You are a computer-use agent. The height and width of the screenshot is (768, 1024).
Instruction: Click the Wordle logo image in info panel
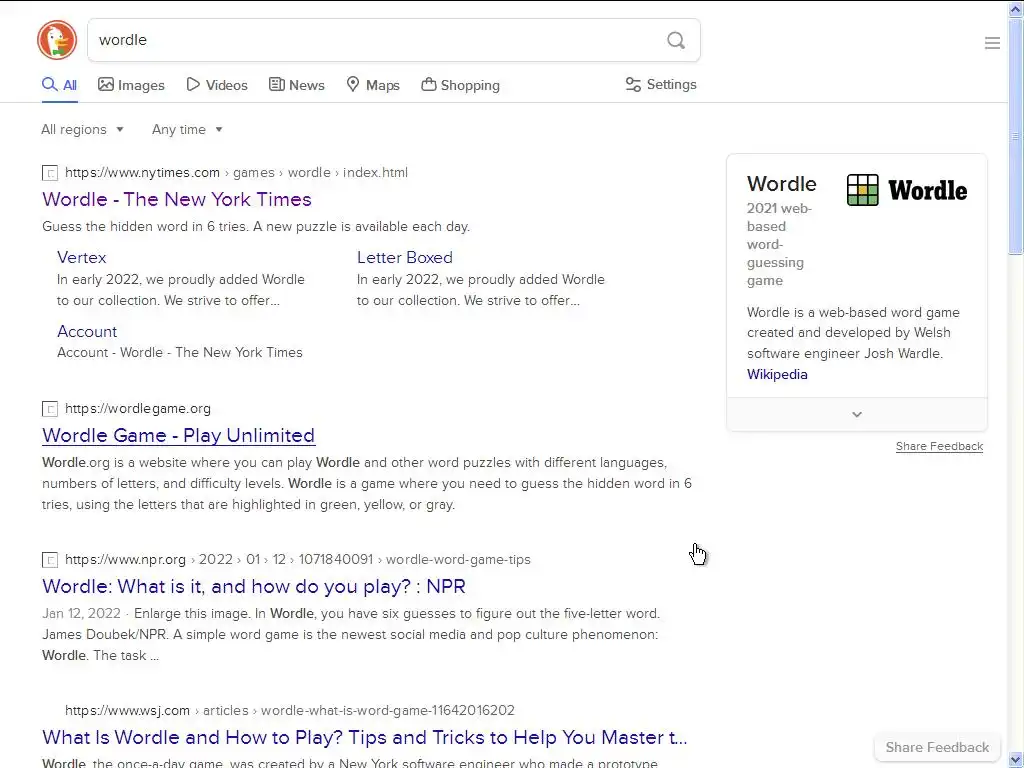pos(906,190)
